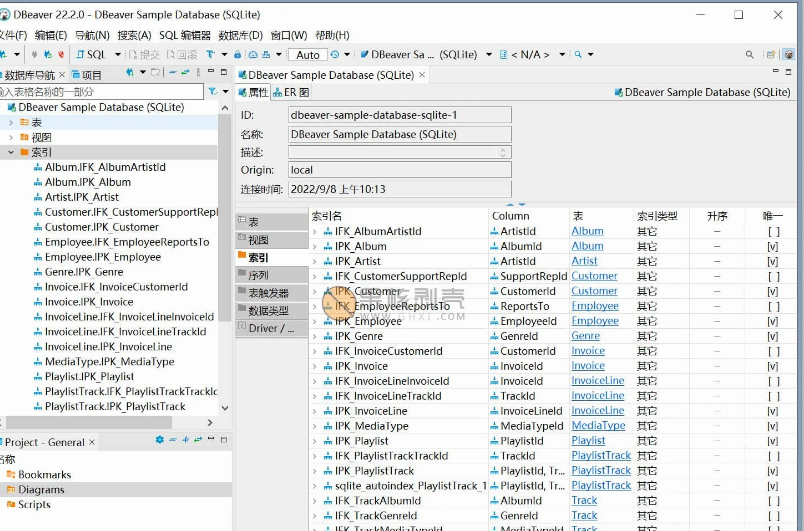Toggle unique checkbox for IPK_Artist row

coord(773,261)
